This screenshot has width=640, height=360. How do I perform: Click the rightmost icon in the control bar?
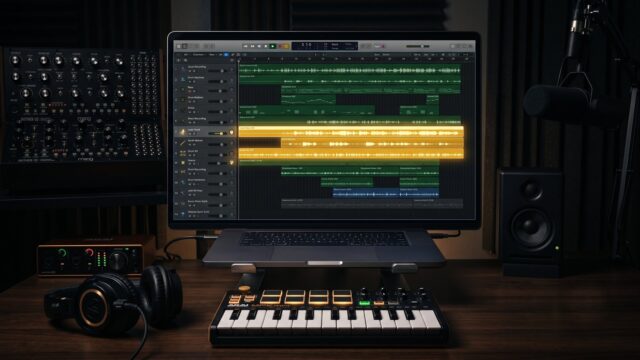(470, 46)
